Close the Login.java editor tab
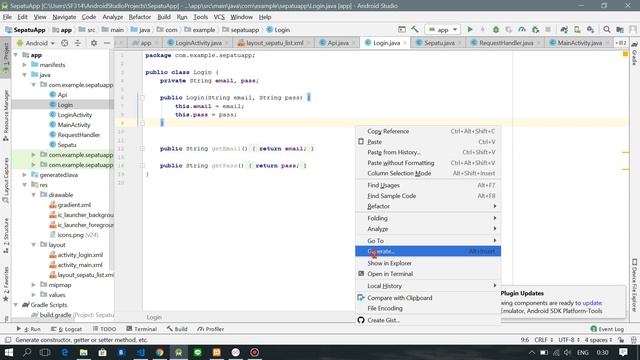This screenshot has width=640, height=360. 405,43
